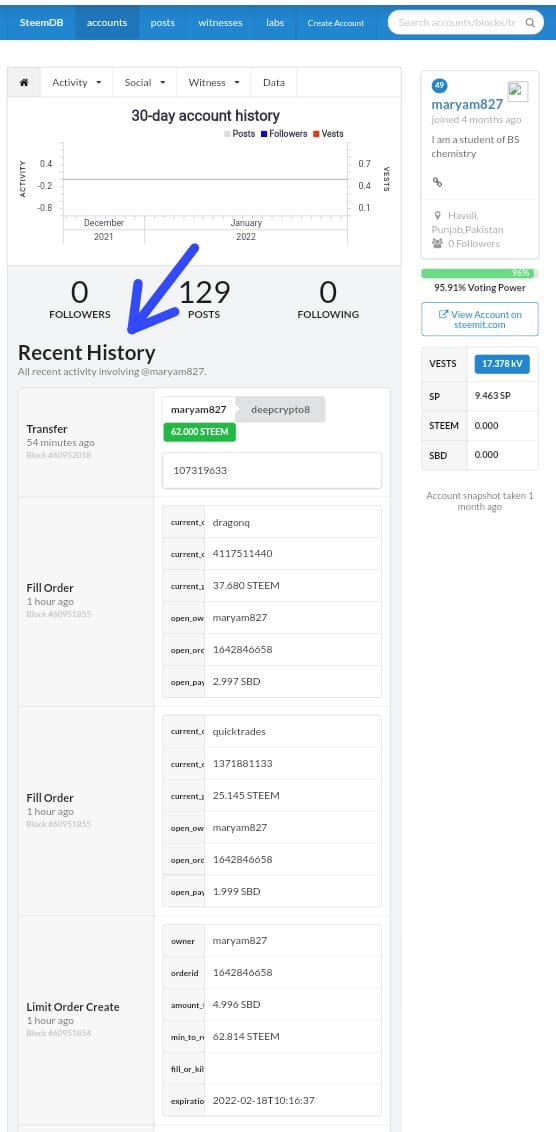Select the memo 107319633 field

272,470
